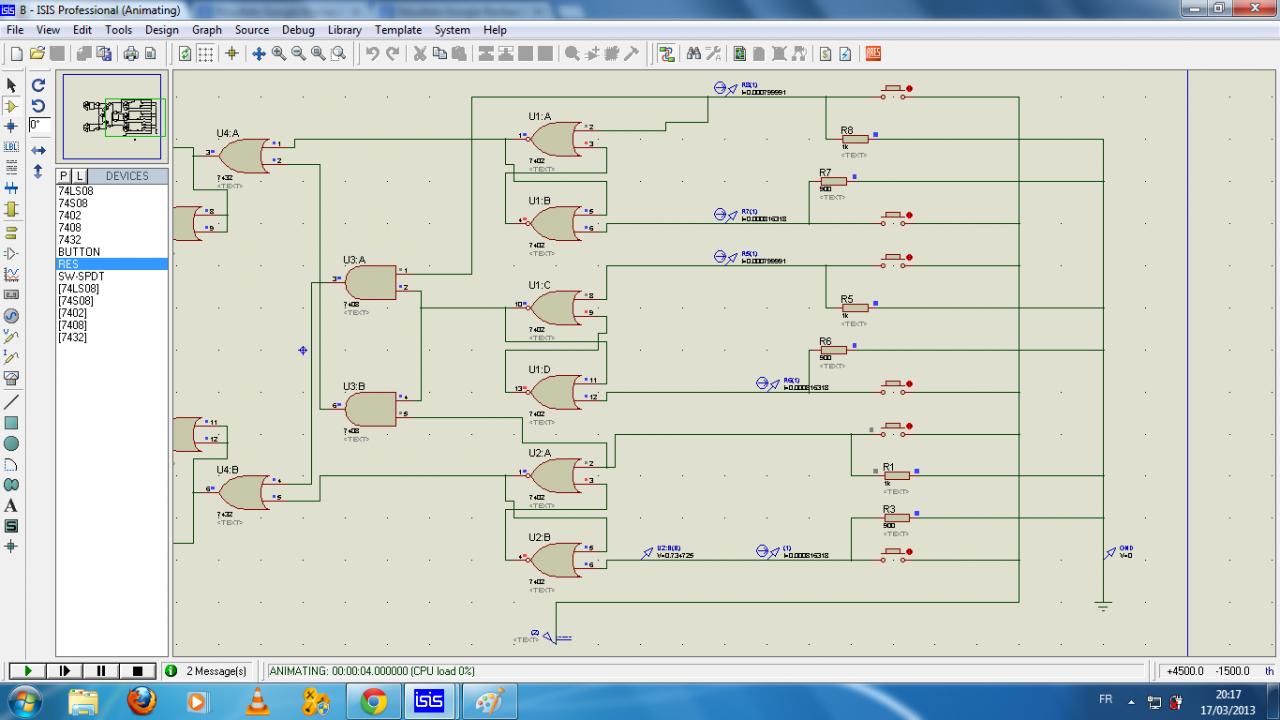
Task: Click the Pan/center-at-cursor toolbar icon
Action: tap(259, 54)
